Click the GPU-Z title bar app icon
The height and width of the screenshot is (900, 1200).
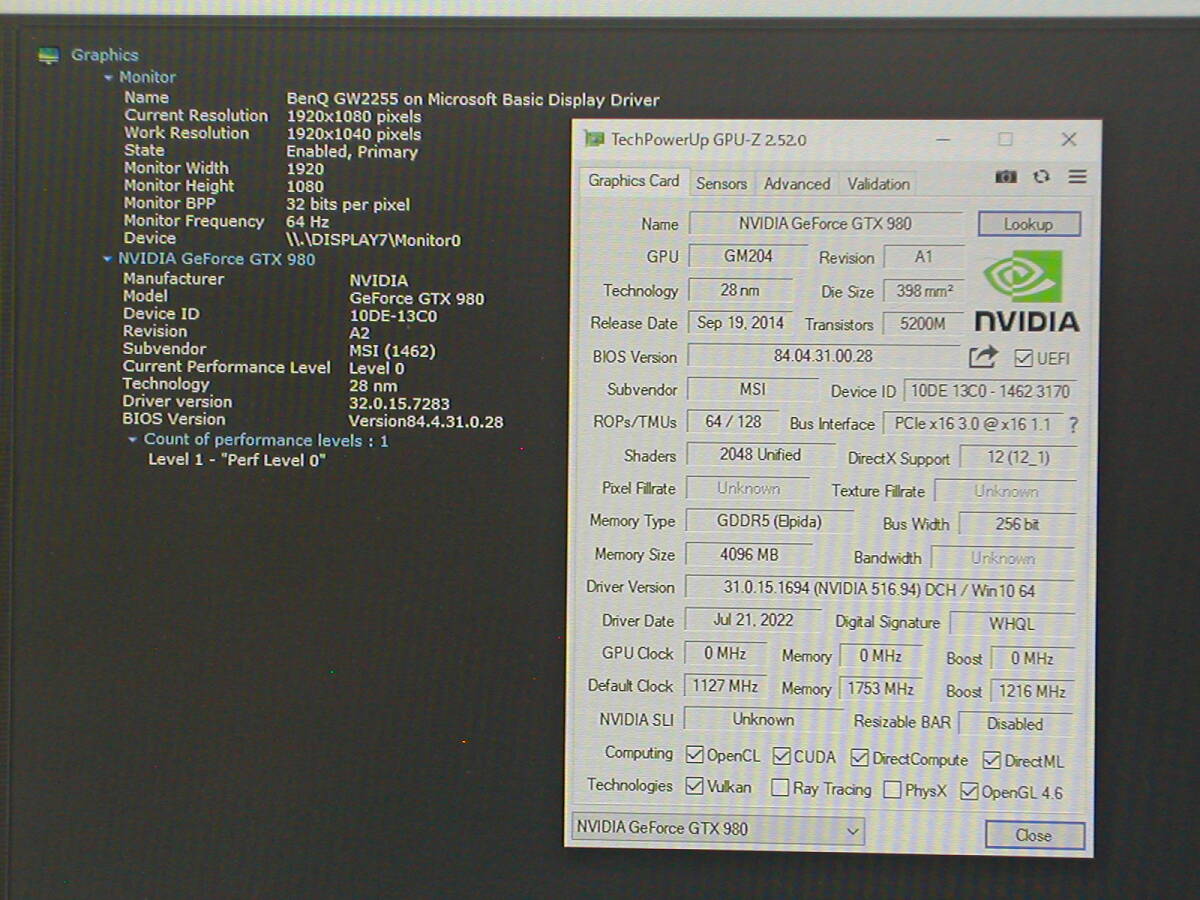(594, 139)
